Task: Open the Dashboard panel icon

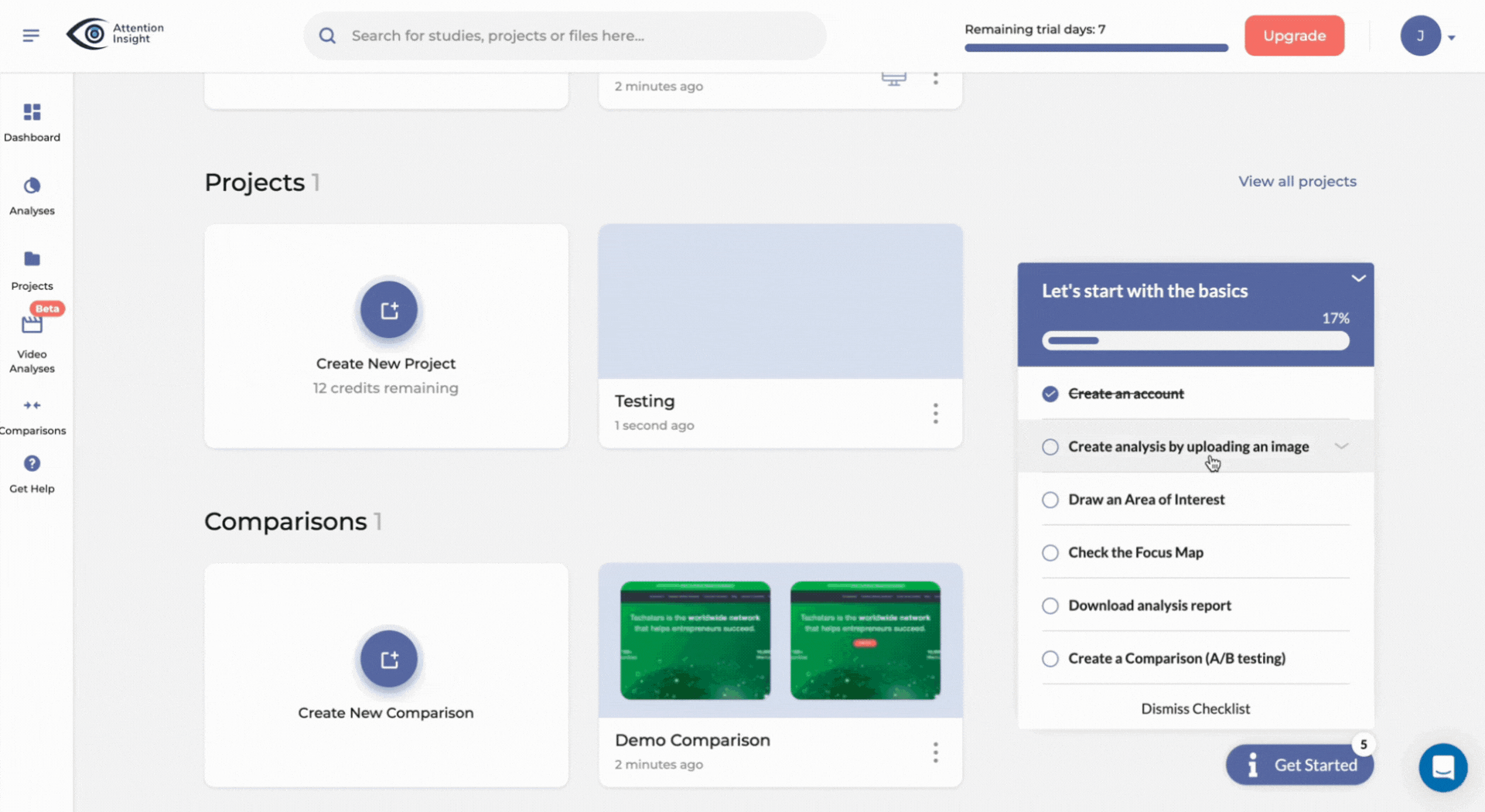Action: pyautogui.click(x=32, y=113)
